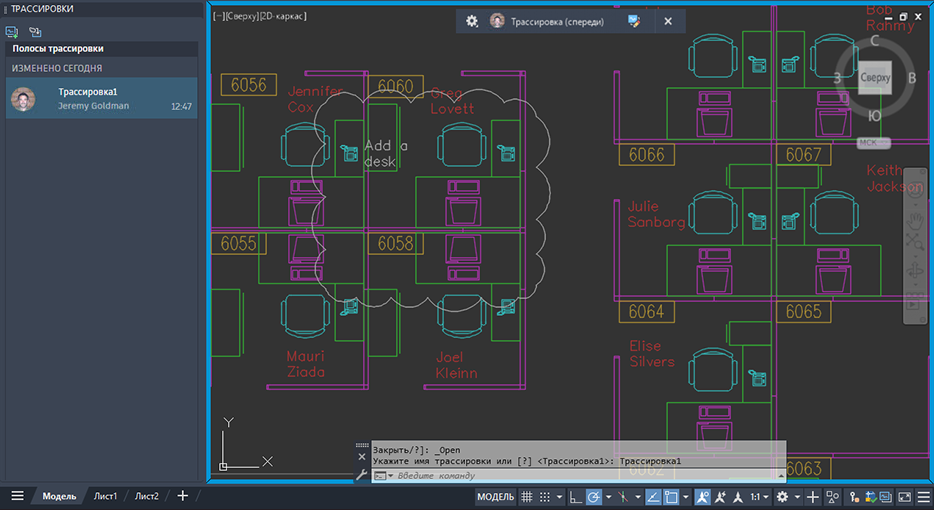
Task: Open the hamburger menu next to the Модель tab
Action: tap(17, 497)
